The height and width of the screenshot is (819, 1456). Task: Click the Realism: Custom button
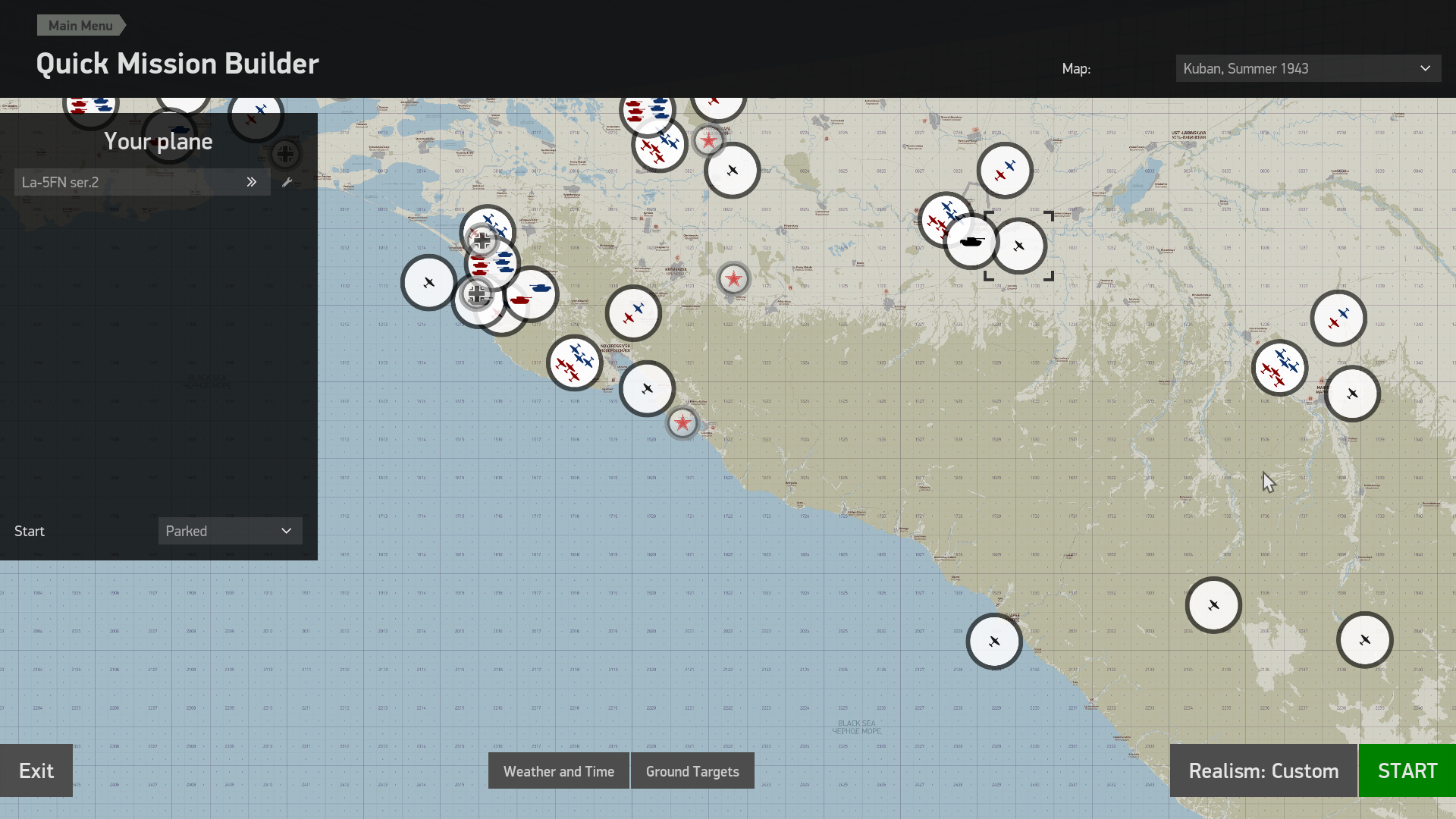[1263, 770]
